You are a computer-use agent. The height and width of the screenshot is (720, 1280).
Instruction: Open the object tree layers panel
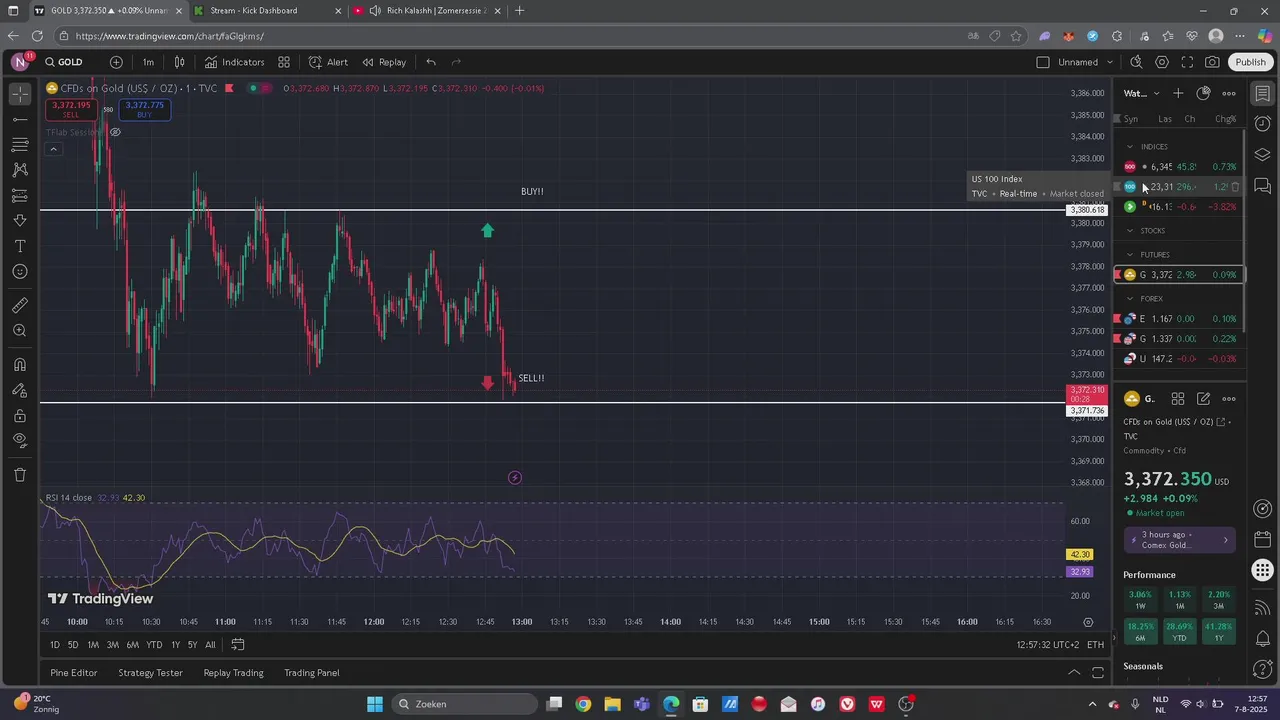point(1263,155)
